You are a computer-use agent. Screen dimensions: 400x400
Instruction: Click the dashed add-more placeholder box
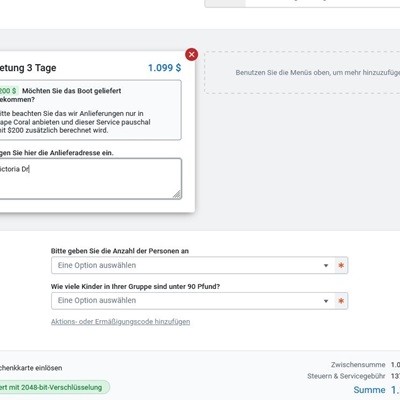(x=302, y=72)
